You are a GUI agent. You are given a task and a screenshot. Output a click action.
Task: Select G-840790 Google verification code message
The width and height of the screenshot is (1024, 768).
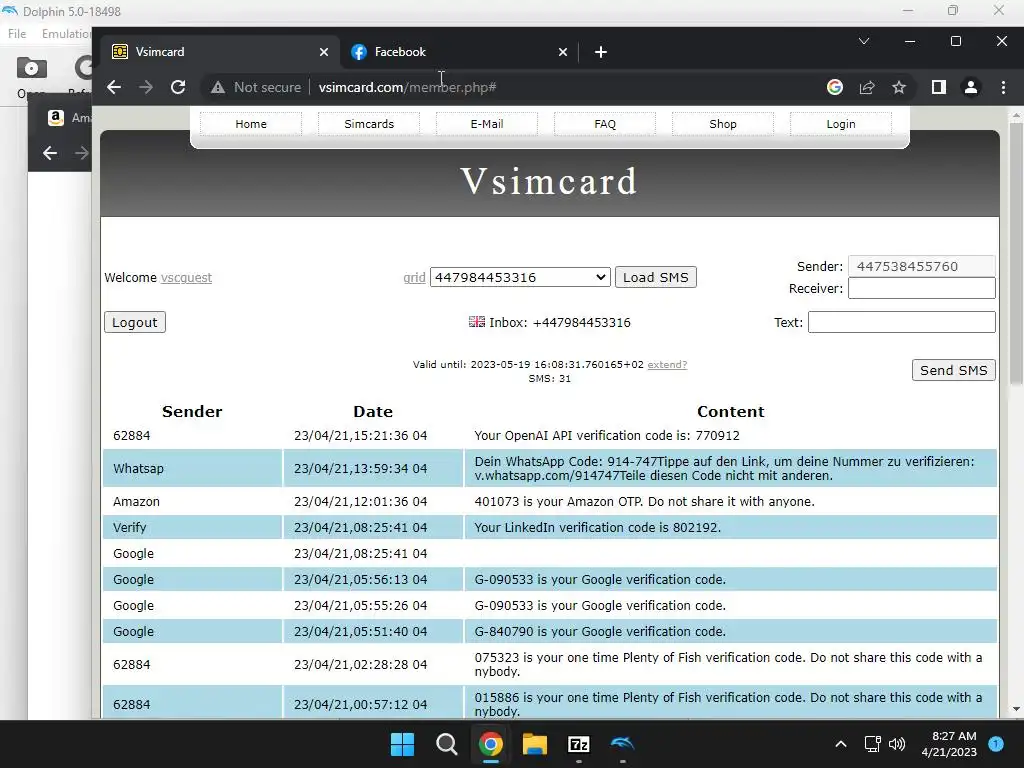[600, 632]
